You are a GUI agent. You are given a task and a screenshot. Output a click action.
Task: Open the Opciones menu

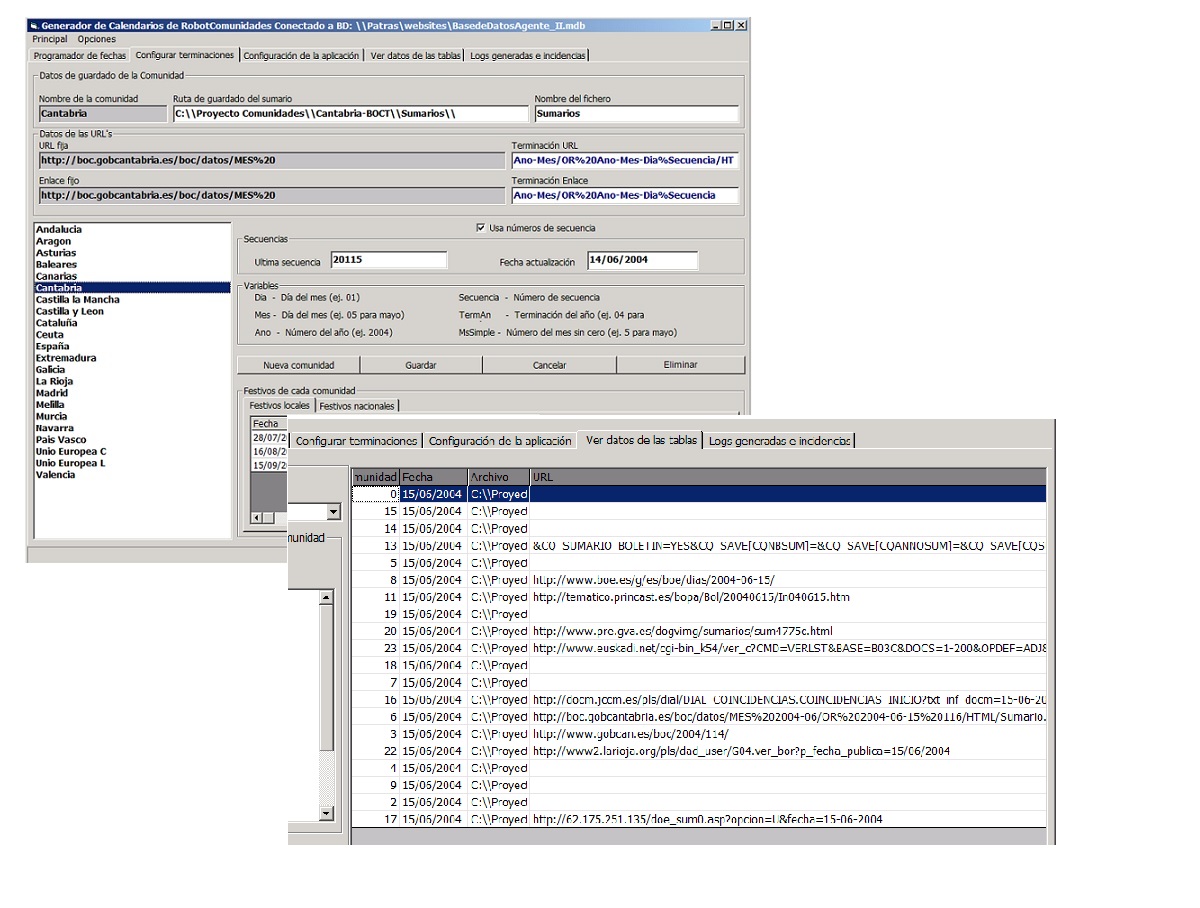point(97,39)
